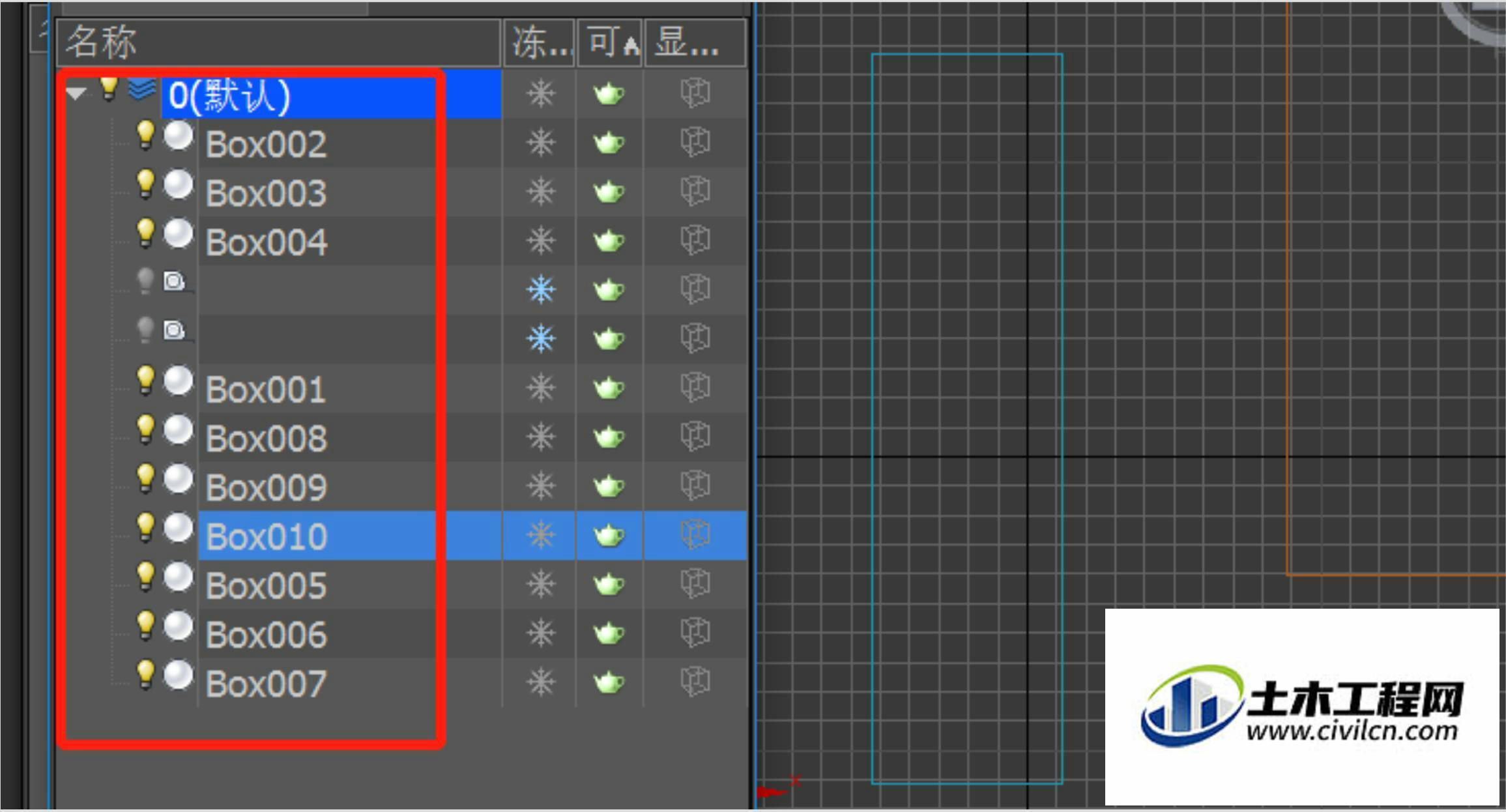Click the sphere object icon of Box006
Screen dimensions: 1506x812
178,626
